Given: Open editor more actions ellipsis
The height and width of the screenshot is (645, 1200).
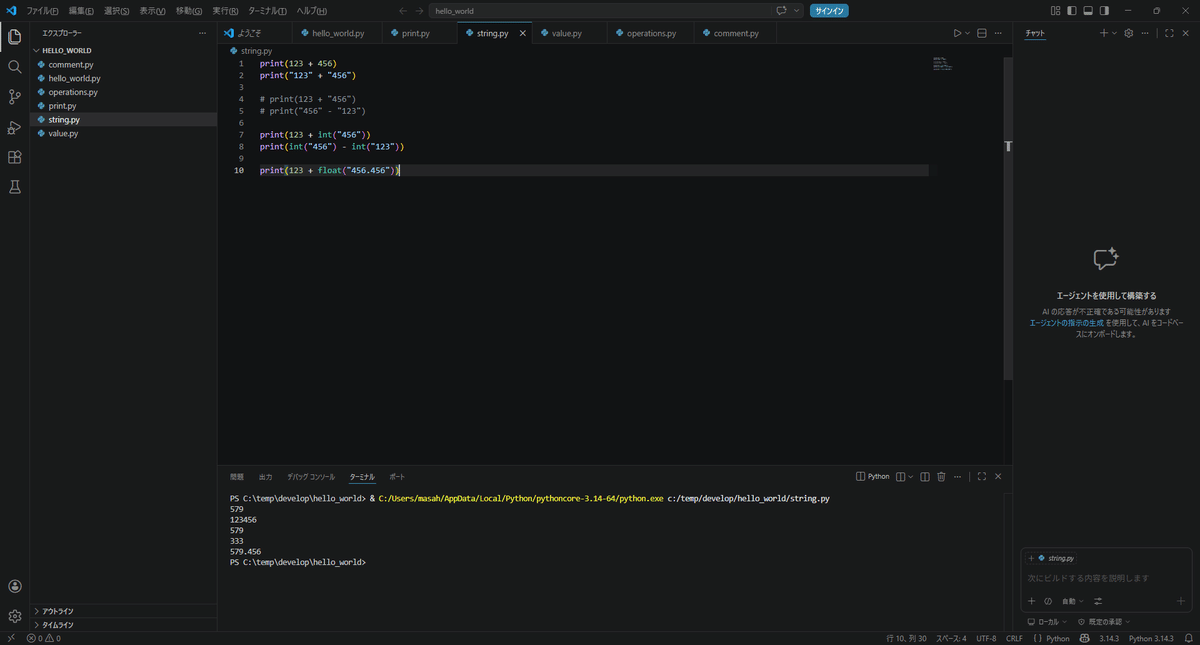Looking at the screenshot, I should coord(998,33).
